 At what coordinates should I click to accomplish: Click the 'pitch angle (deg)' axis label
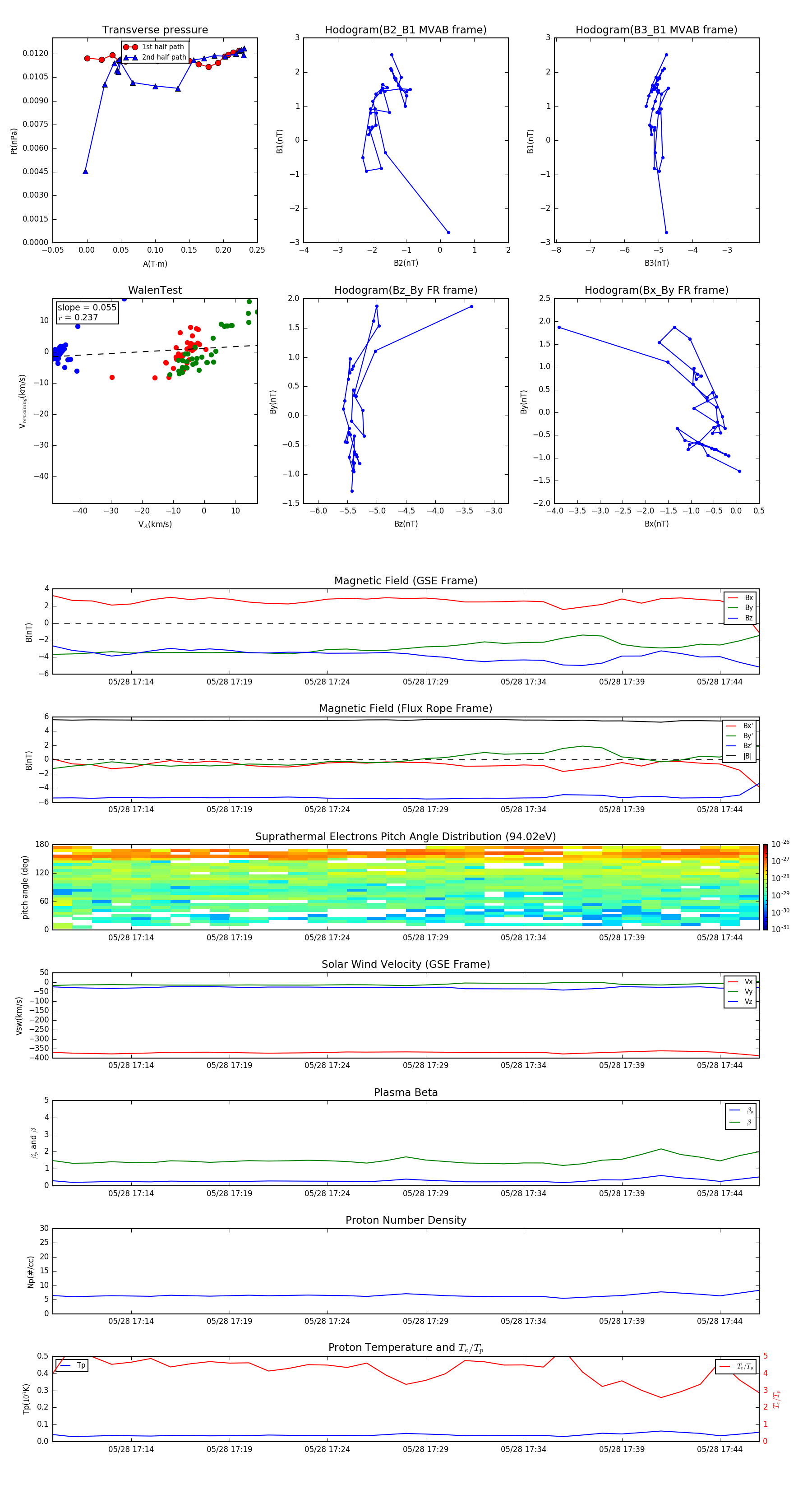point(25,887)
